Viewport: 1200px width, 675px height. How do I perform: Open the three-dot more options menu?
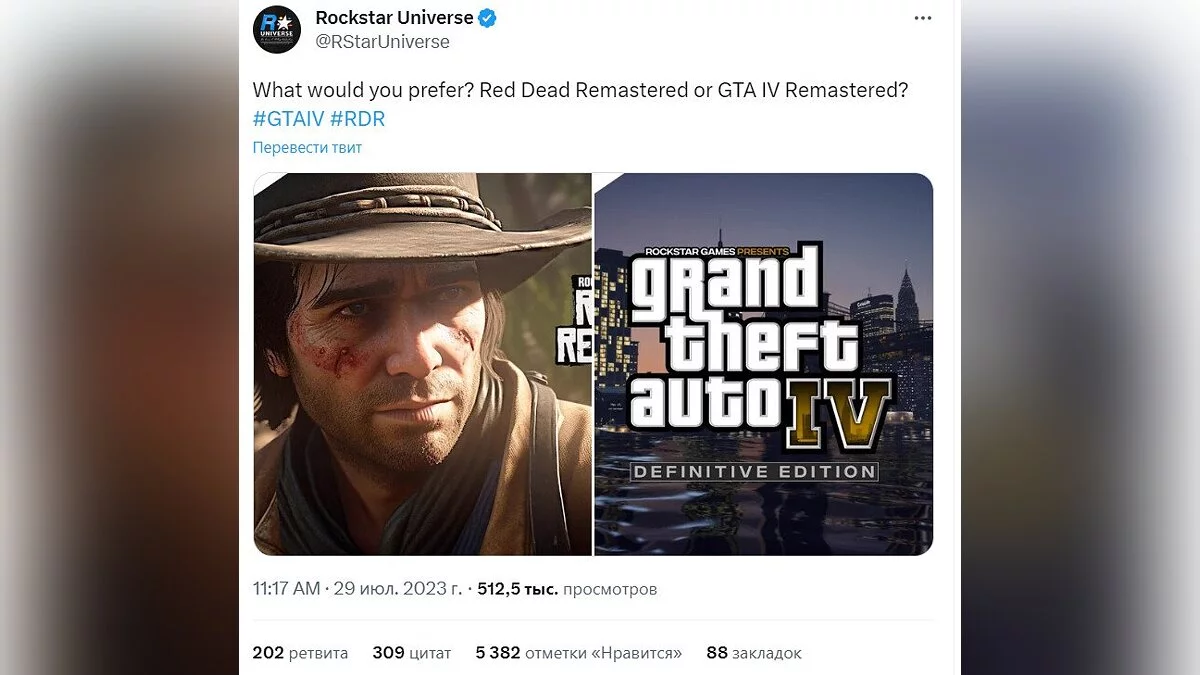coord(925,18)
